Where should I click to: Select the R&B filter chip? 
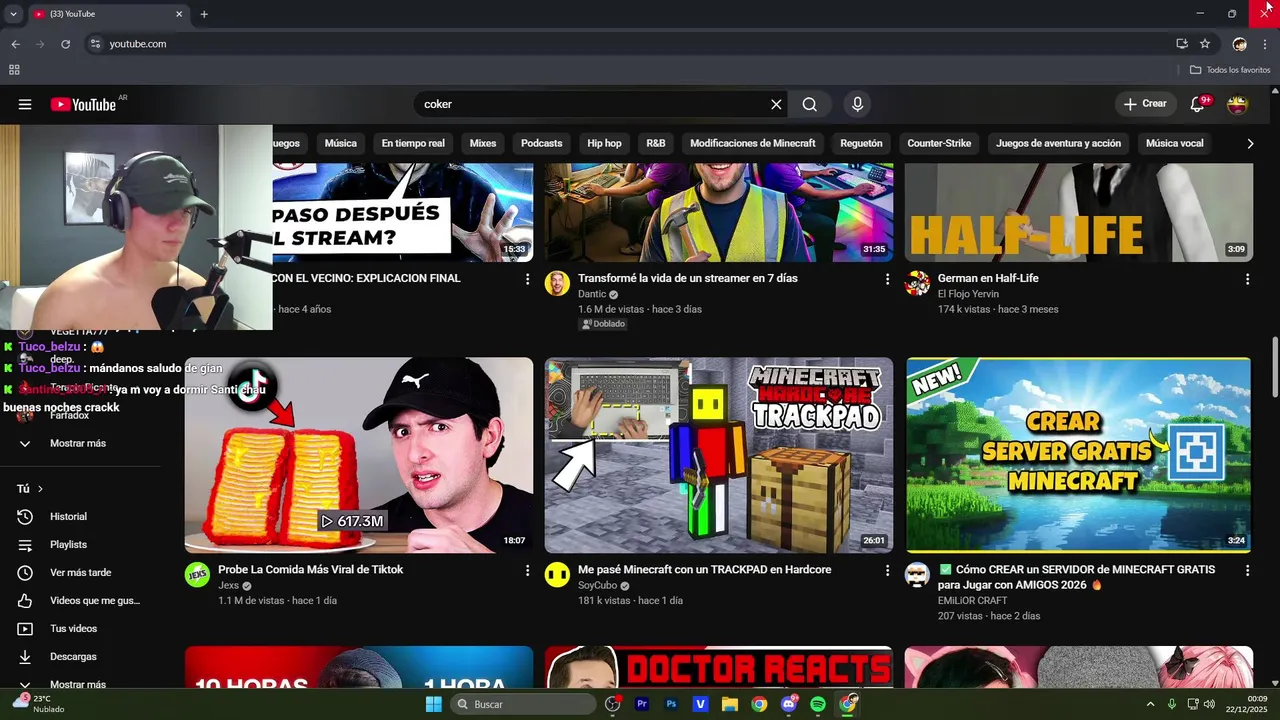(x=656, y=143)
